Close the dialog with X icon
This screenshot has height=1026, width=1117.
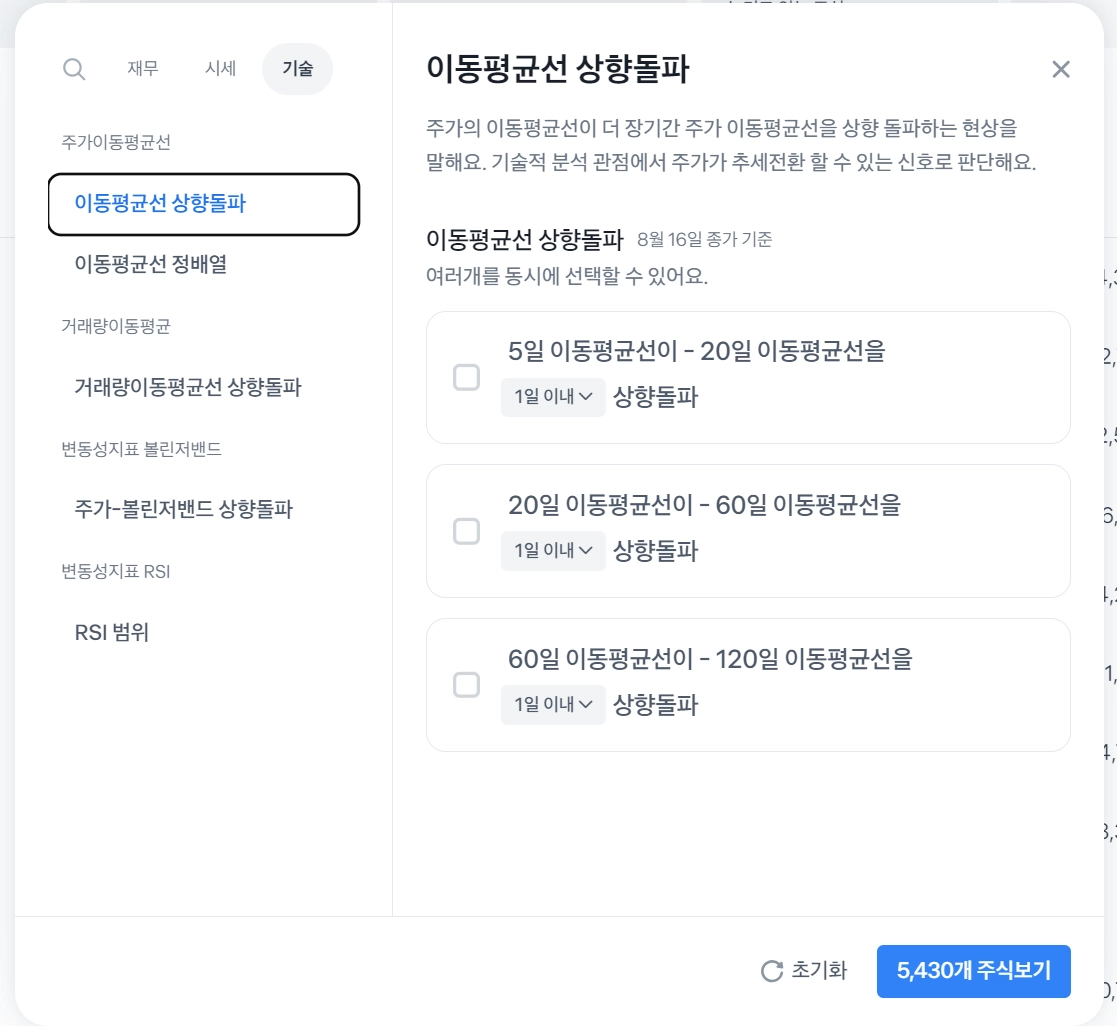click(x=1061, y=69)
